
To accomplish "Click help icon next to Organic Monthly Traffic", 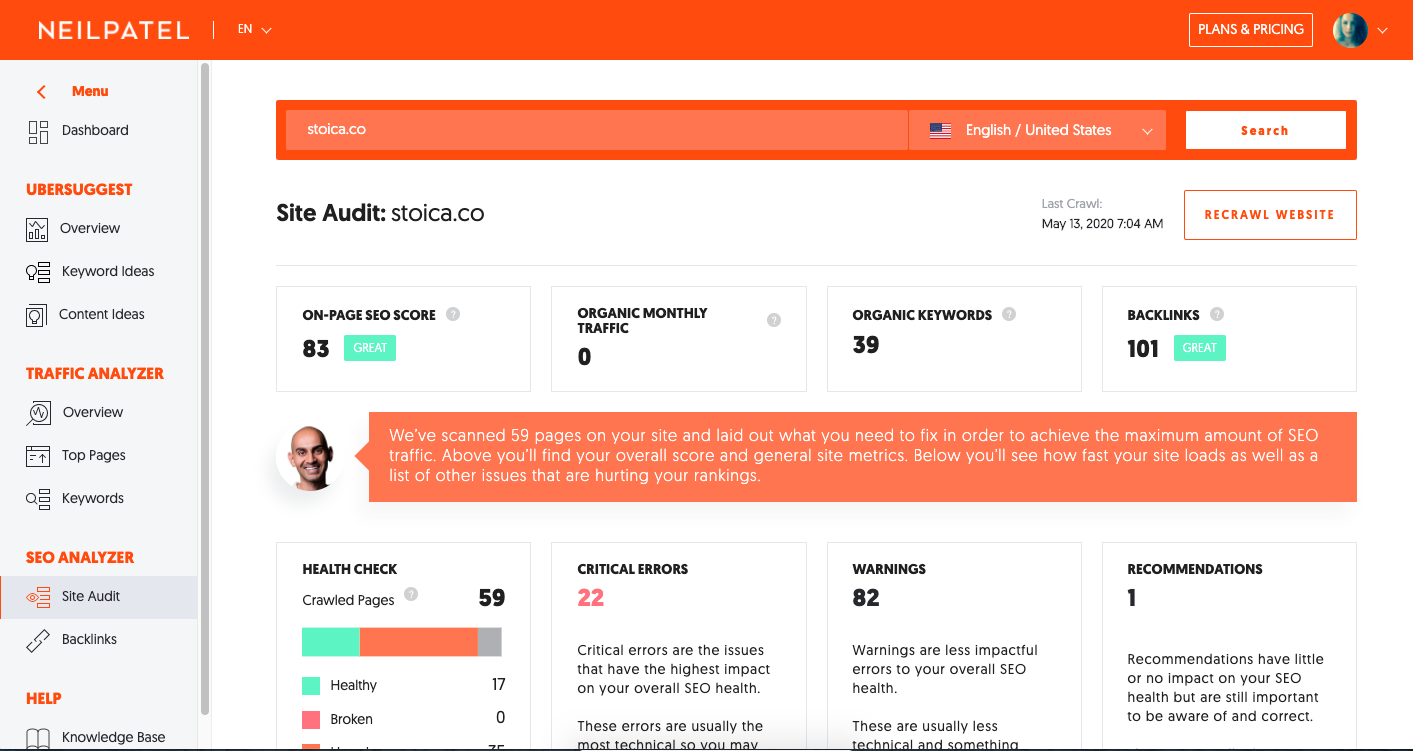I will (774, 320).
